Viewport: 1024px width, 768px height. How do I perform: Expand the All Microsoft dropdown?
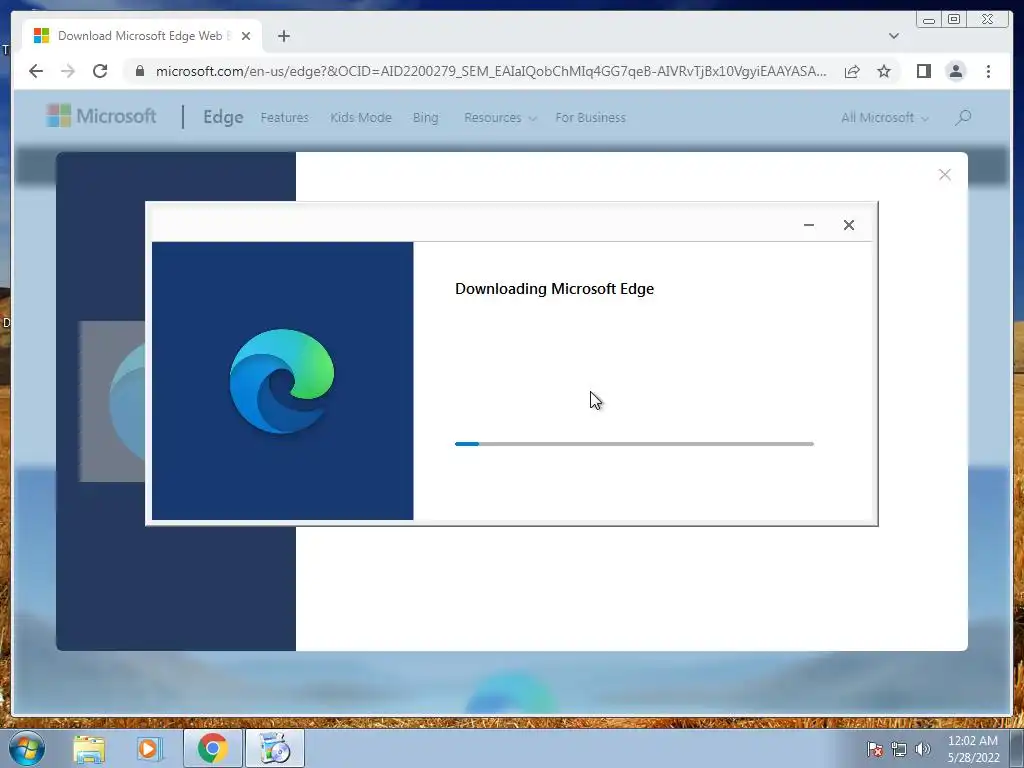pos(884,118)
